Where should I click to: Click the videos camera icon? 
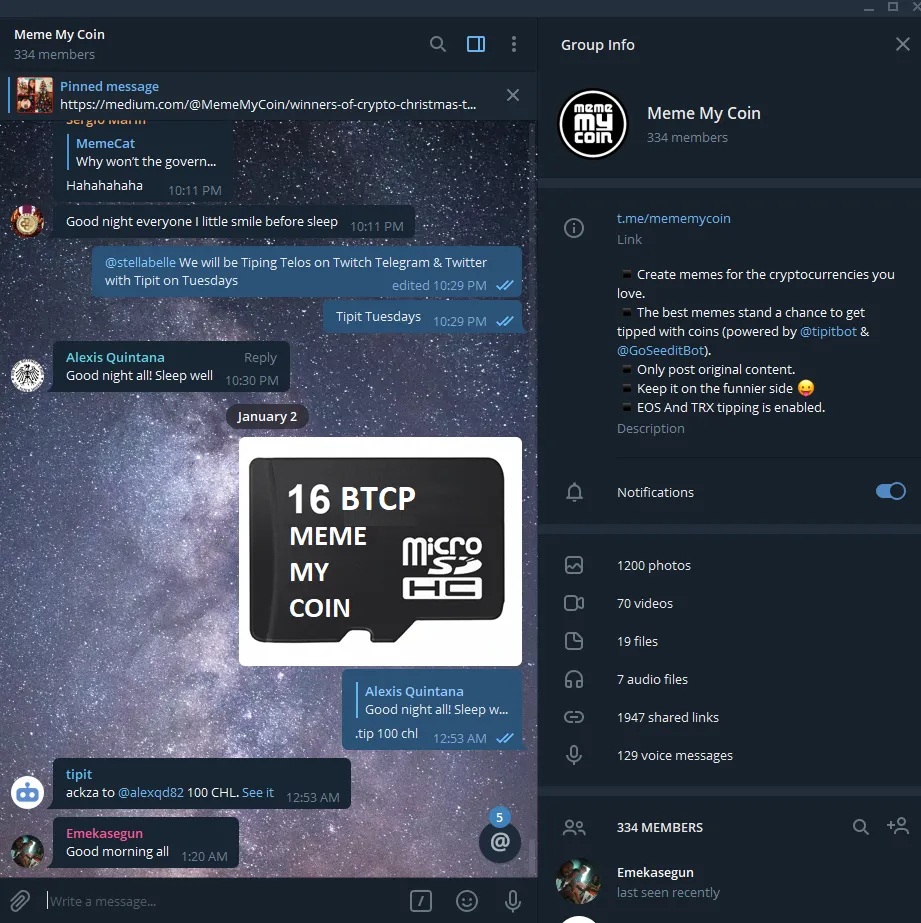coord(574,603)
